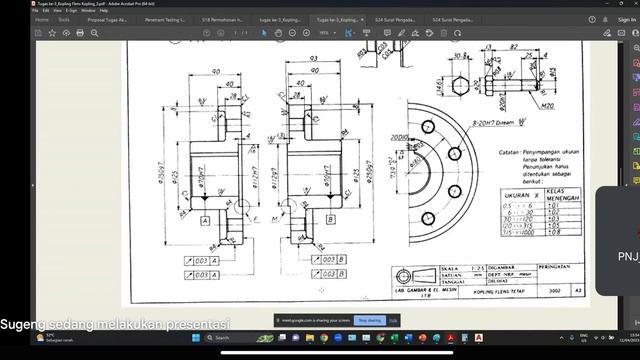Screen dimensions: 640x360
Task: Switch to the Home tab
Action: tap(42, 20)
